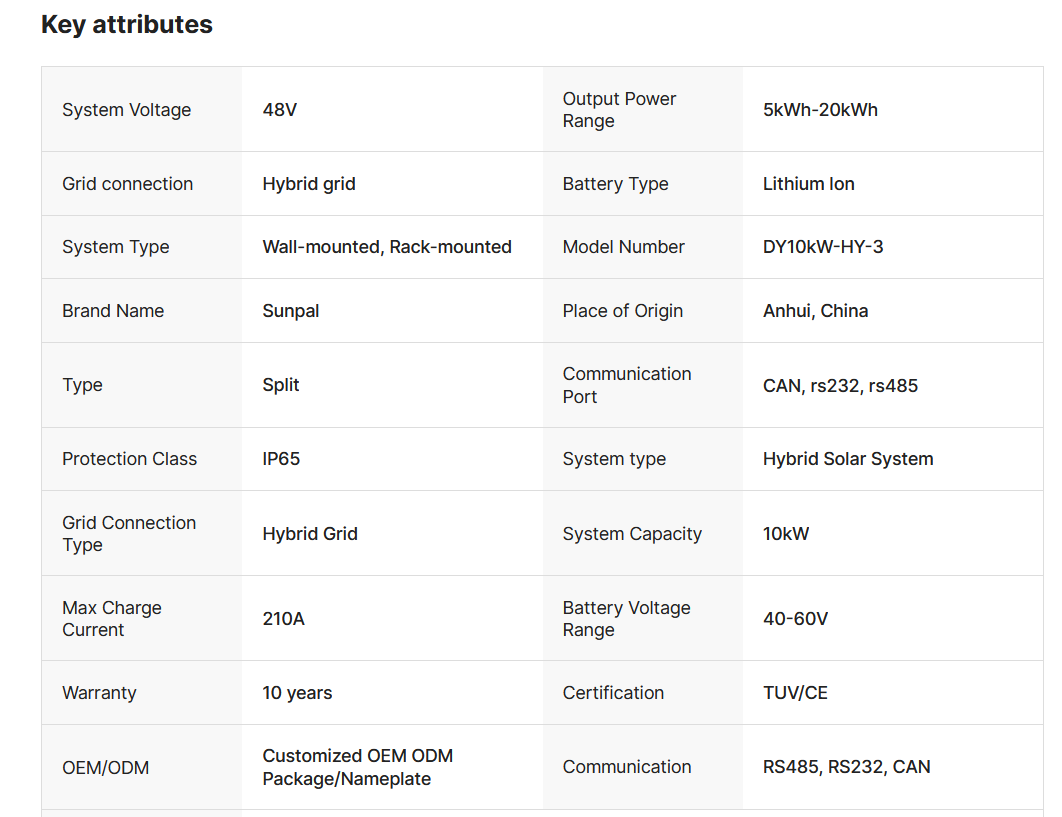Select the Hybrid grid connection value
Viewport: 1062px width, 817px height.
click(x=309, y=184)
